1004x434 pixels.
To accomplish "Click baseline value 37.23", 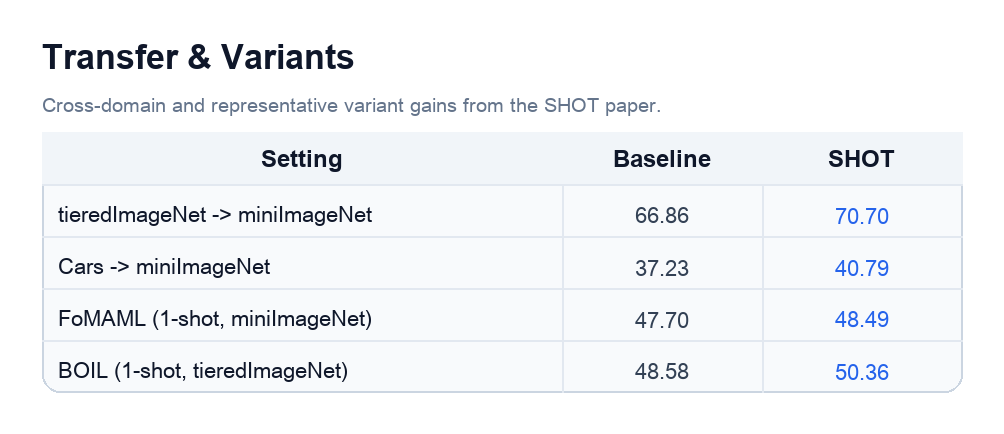I will tap(662, 268).
